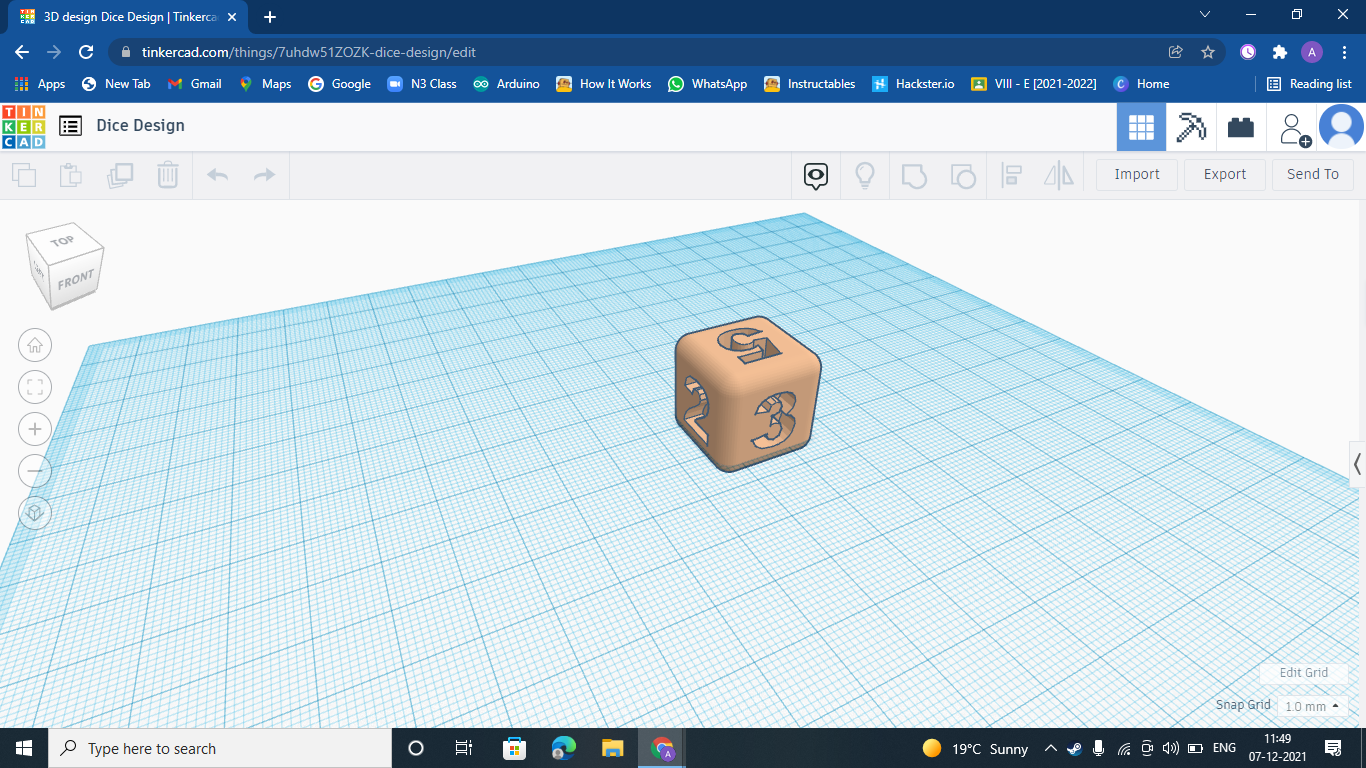Image resolution: width=1366 pixels, height=768 pixels.
Task: Click the Ungroup shapes icon
Action: click(962, 176)
